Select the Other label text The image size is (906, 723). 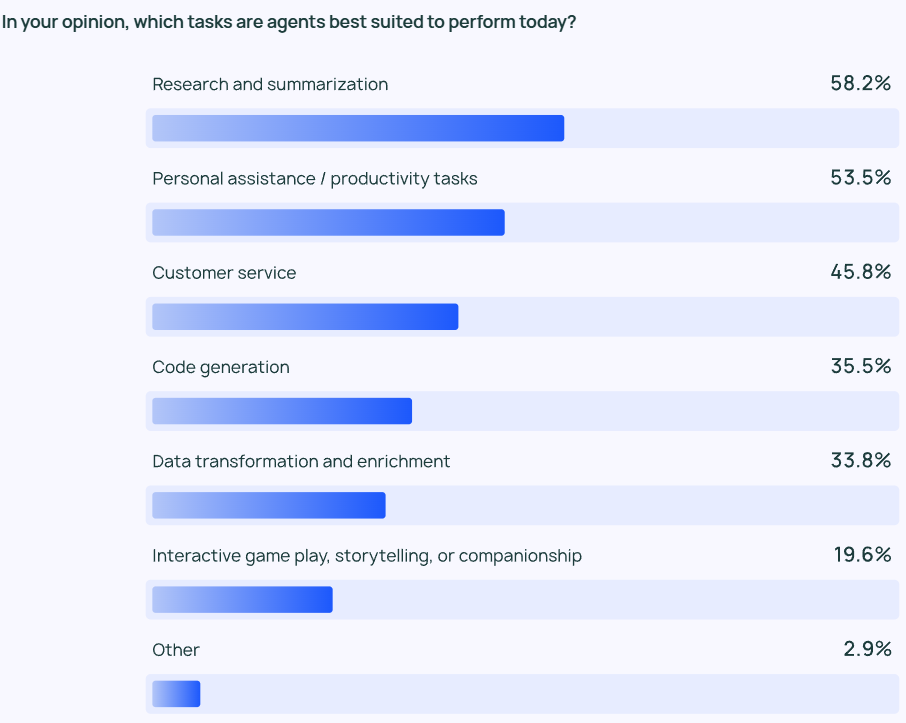(x=176, y=650)
